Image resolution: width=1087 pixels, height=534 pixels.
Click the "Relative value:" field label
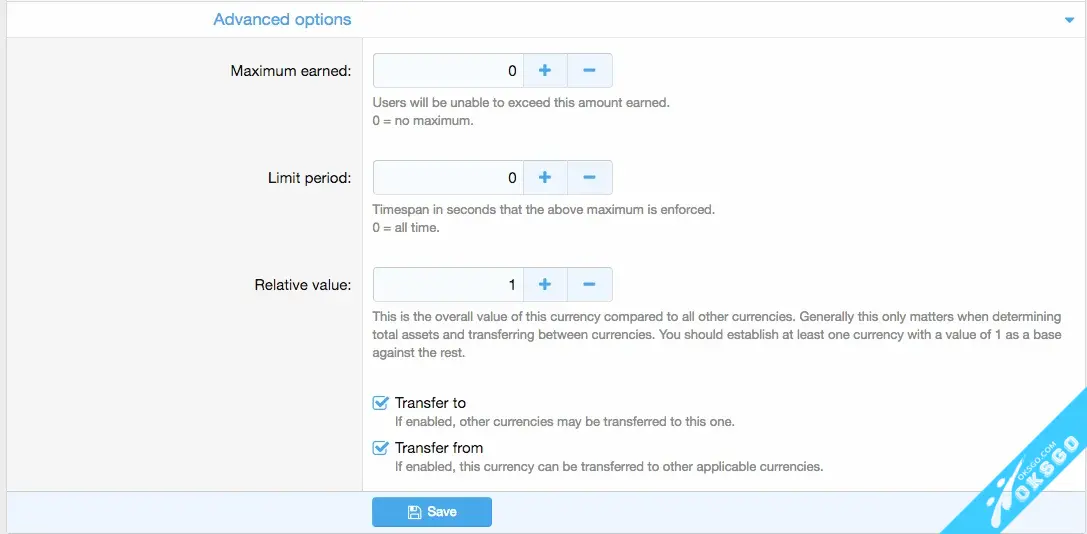point(303,285)
